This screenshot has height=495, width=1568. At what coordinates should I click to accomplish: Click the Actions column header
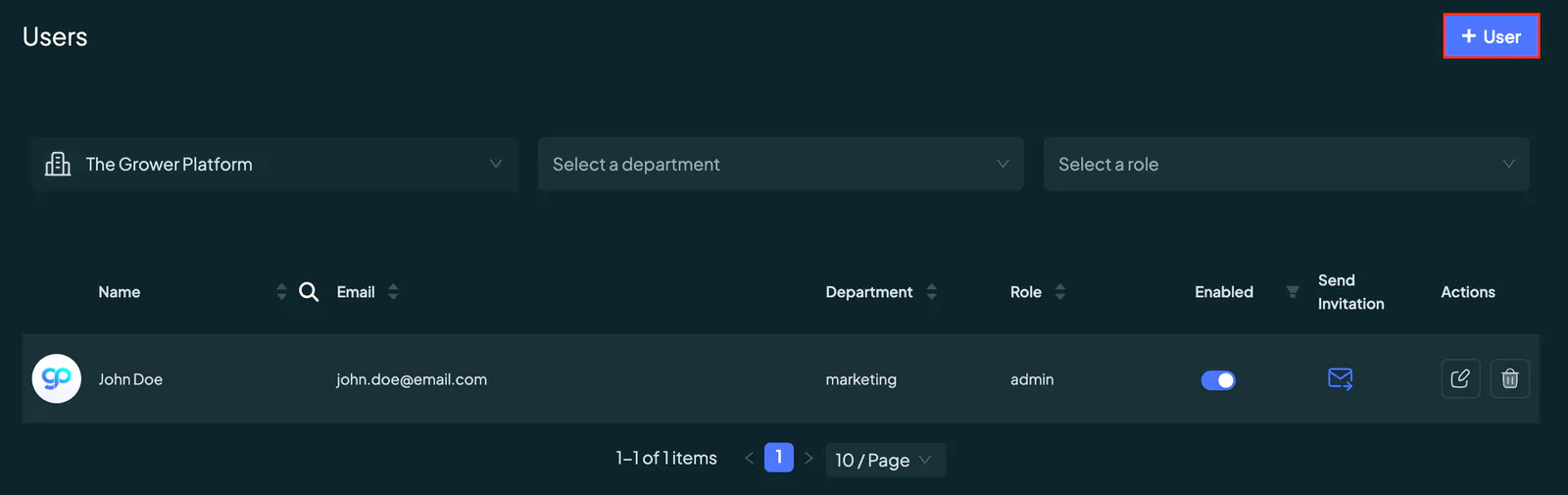tap(1467, 292)
